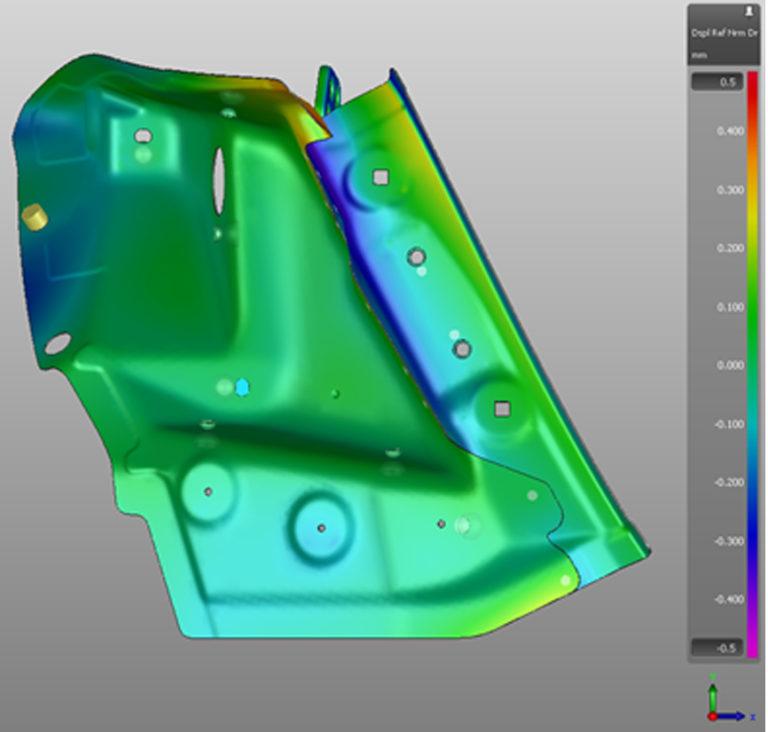
Task: Click the -0.300 tick label on the legend
Action: pos(729,541)
